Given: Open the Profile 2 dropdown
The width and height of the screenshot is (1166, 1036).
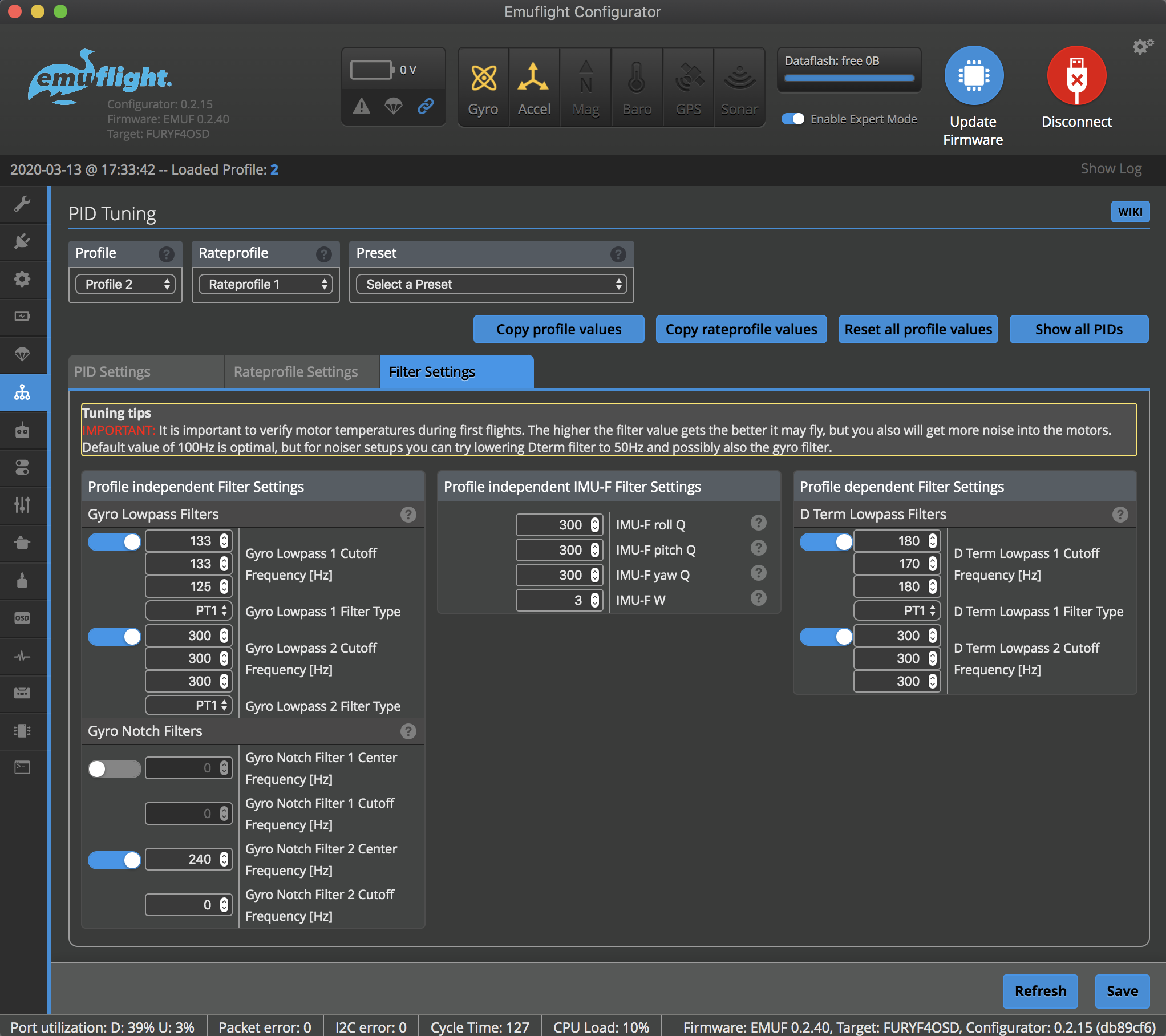Looking at the screenshot, I should (125, 284).
